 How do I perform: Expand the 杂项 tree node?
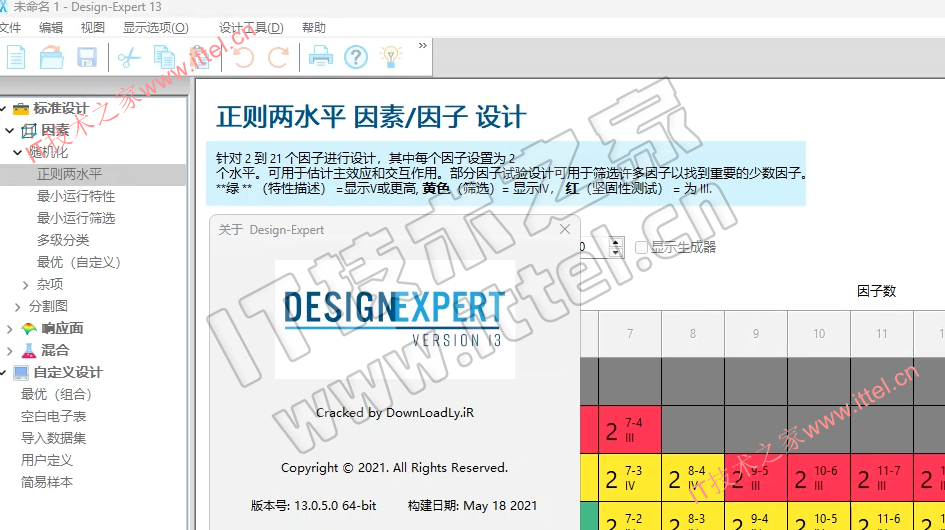(26, 284)
